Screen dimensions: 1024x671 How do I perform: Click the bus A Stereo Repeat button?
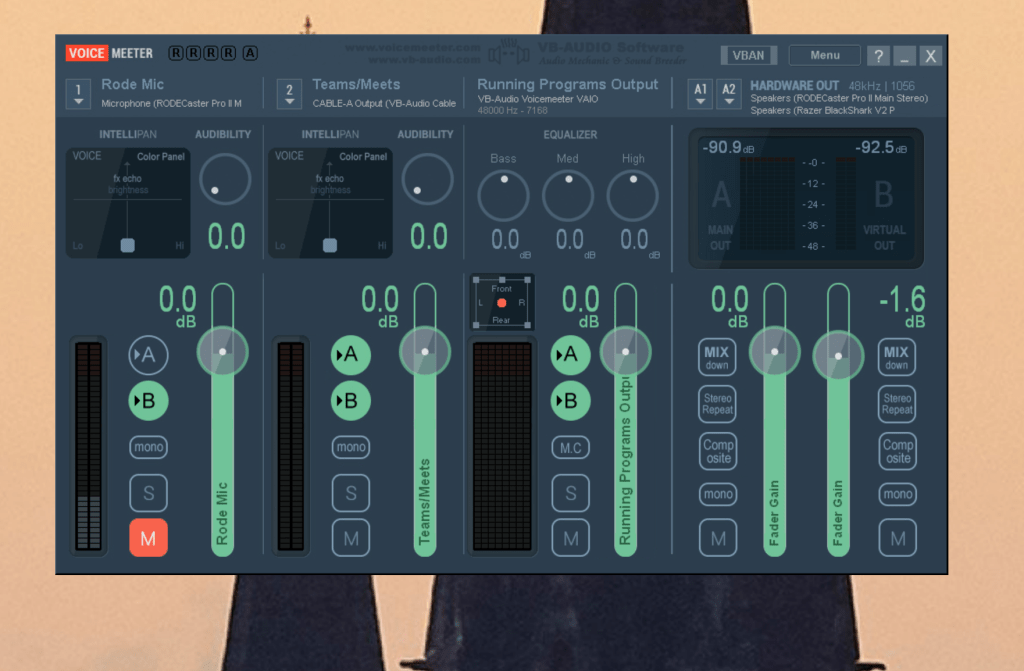click(717, 404)
